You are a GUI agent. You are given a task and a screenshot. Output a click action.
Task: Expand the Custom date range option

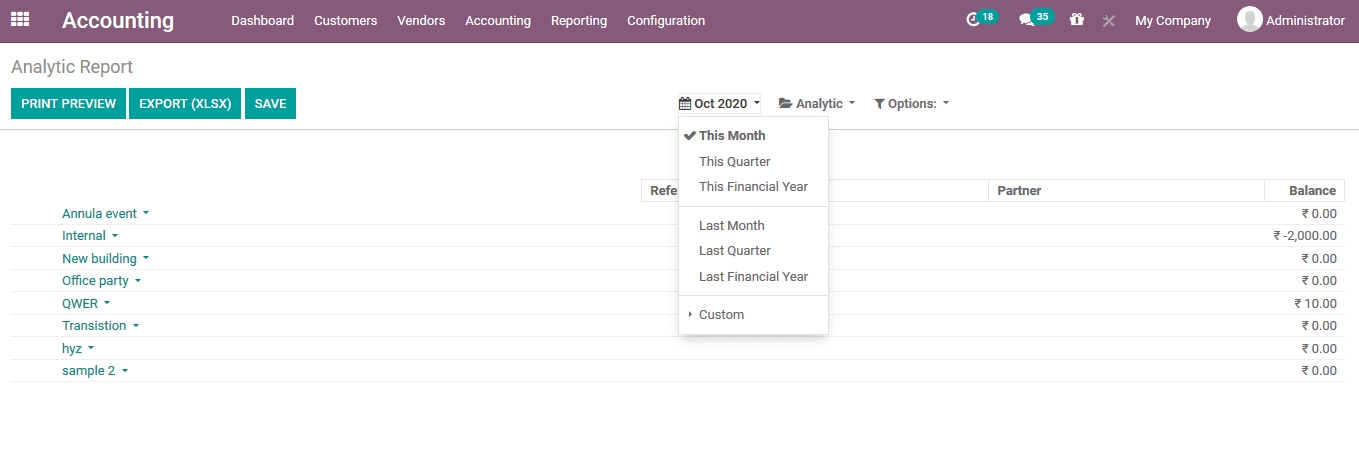(721, 315)
